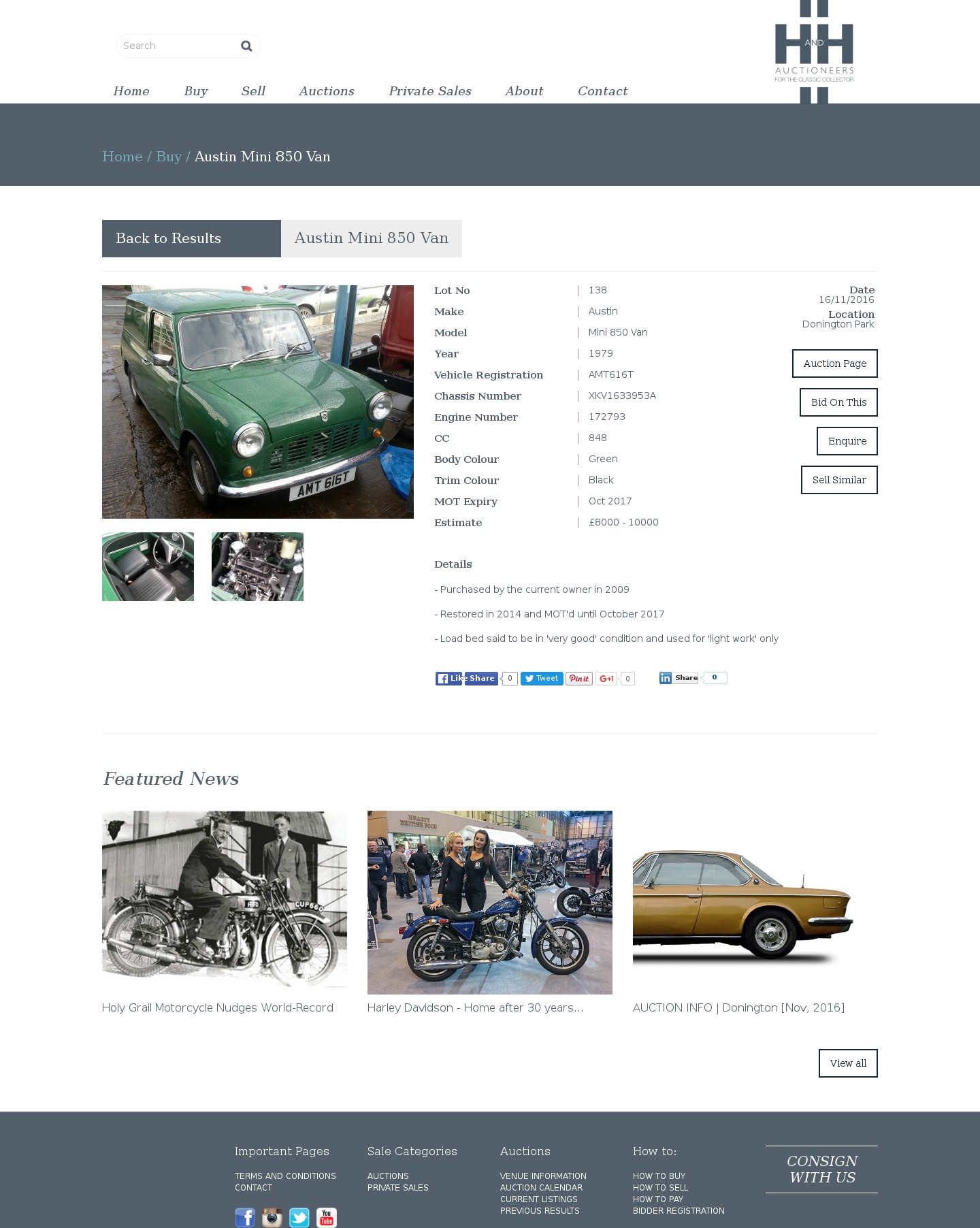Open the Previous Results footer link
980x1228 pixels.
tap(540, 1211)
